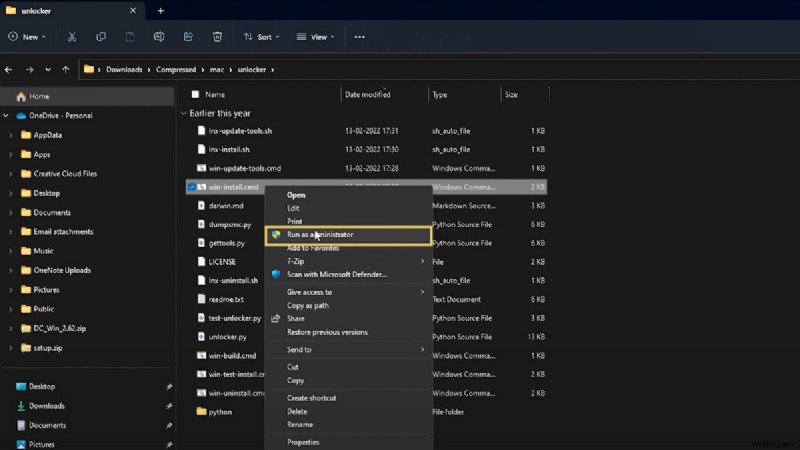Go back with the back arrow
Image resolution: width=800 pixels, height=450 pixels.
pos(9,69)
